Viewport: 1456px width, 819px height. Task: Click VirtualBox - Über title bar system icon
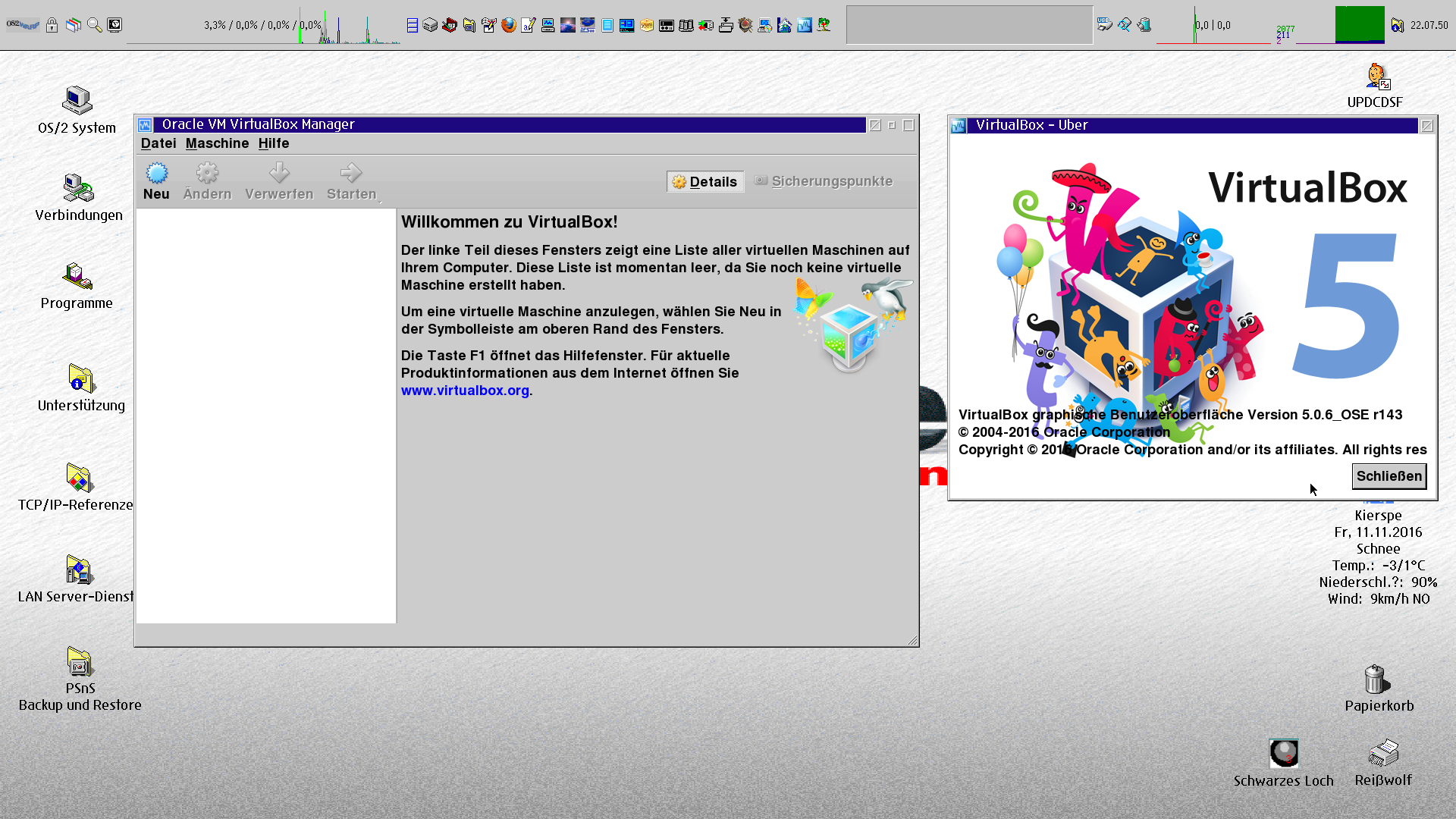point(959,126)
